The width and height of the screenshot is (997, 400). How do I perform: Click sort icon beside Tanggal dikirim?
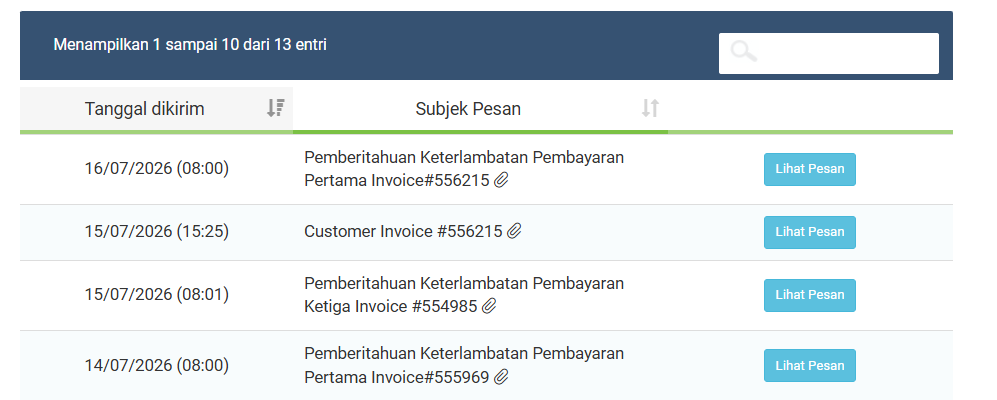[x=275, y=108]
